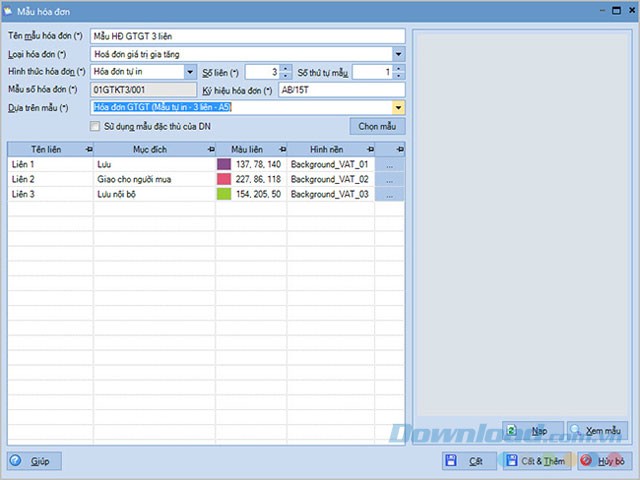
Task: Click the Chọn mẫu button
Action: point(377,127)
